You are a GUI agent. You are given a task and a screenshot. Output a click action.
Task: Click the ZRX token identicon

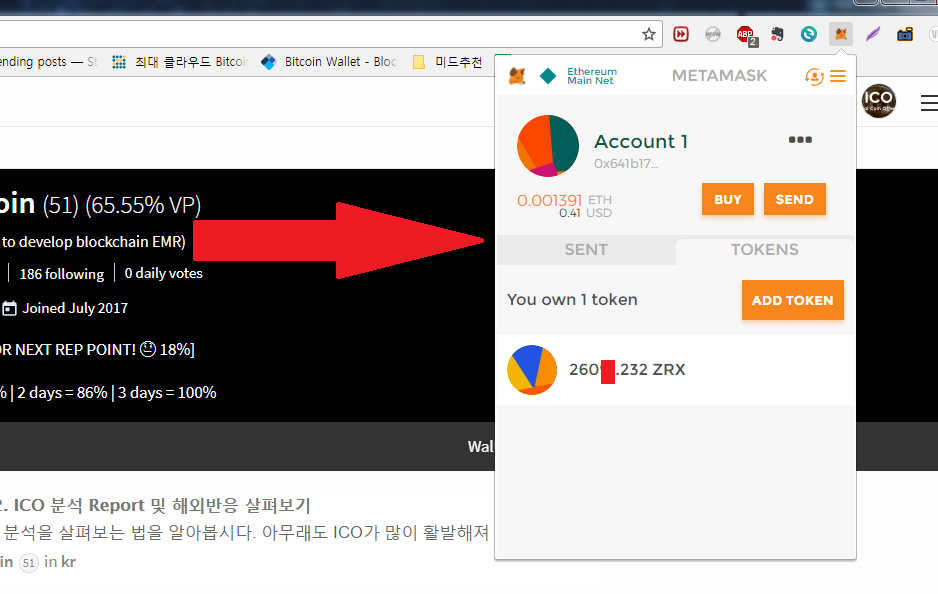point(532,370)
